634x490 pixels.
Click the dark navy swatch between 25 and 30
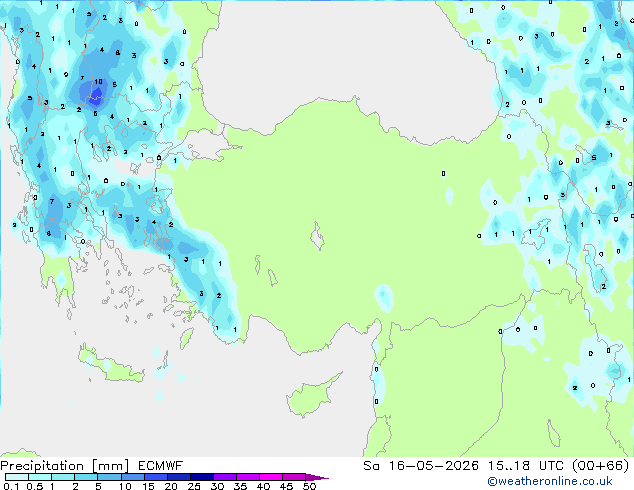(202, 477)
